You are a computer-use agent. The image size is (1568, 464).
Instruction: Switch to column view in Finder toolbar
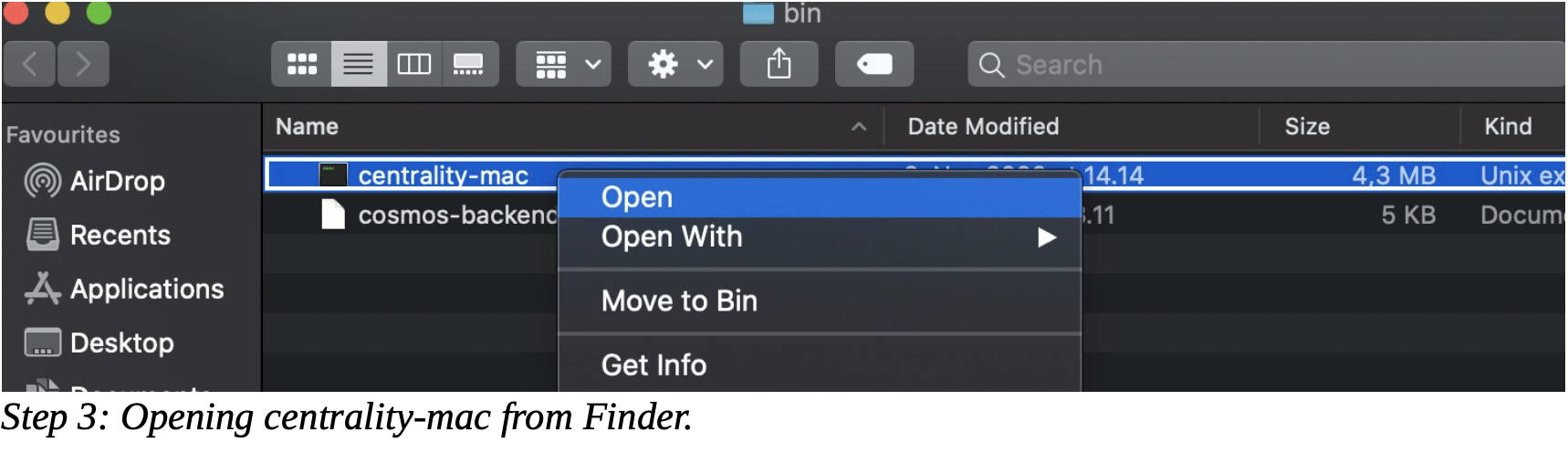click(x=414, y=64)
